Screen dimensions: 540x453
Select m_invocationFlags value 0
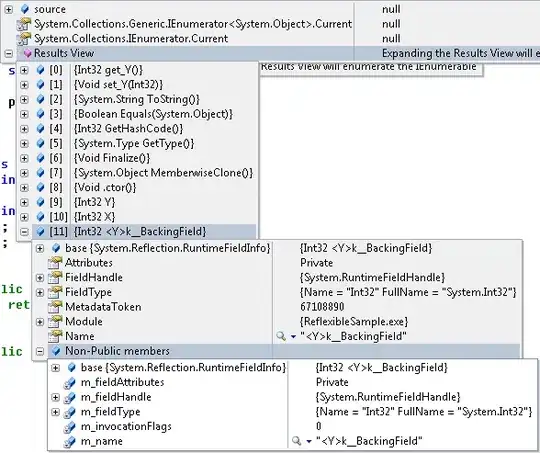point(319,426)
